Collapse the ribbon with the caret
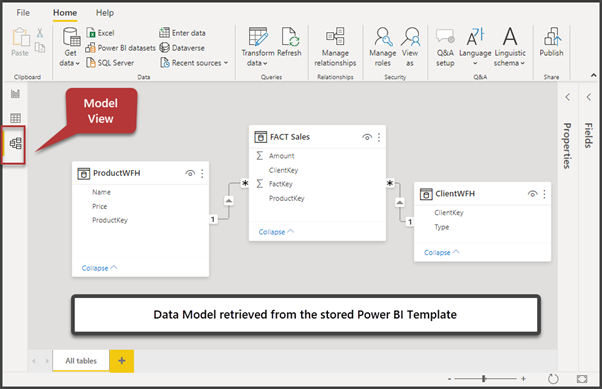 pyautogui.click(x=594, y=75)
